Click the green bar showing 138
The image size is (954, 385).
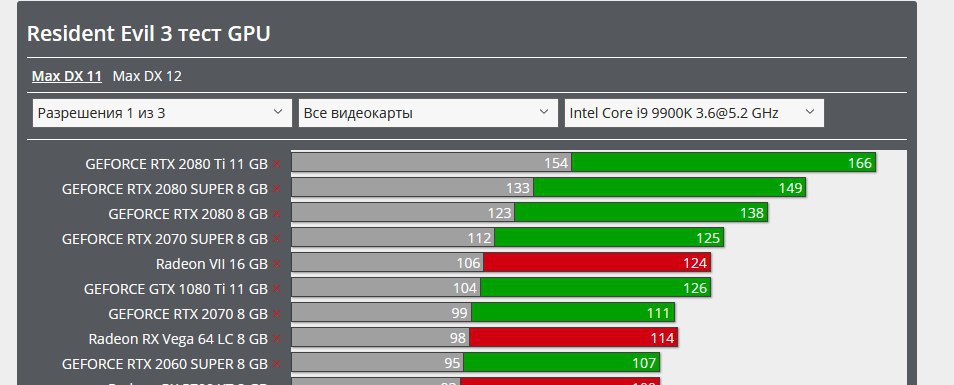tap(641, 212)
